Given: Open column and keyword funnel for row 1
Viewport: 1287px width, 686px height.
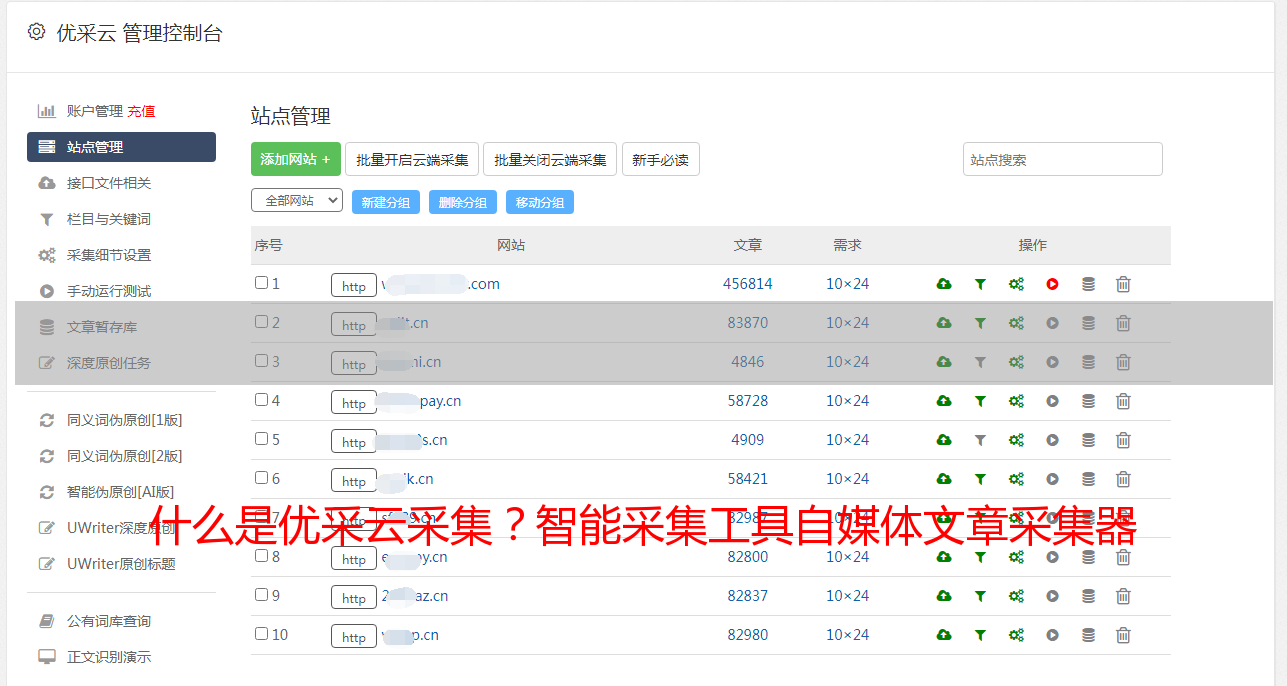Looking at the screenshot, I should click(x=980, y=284).
